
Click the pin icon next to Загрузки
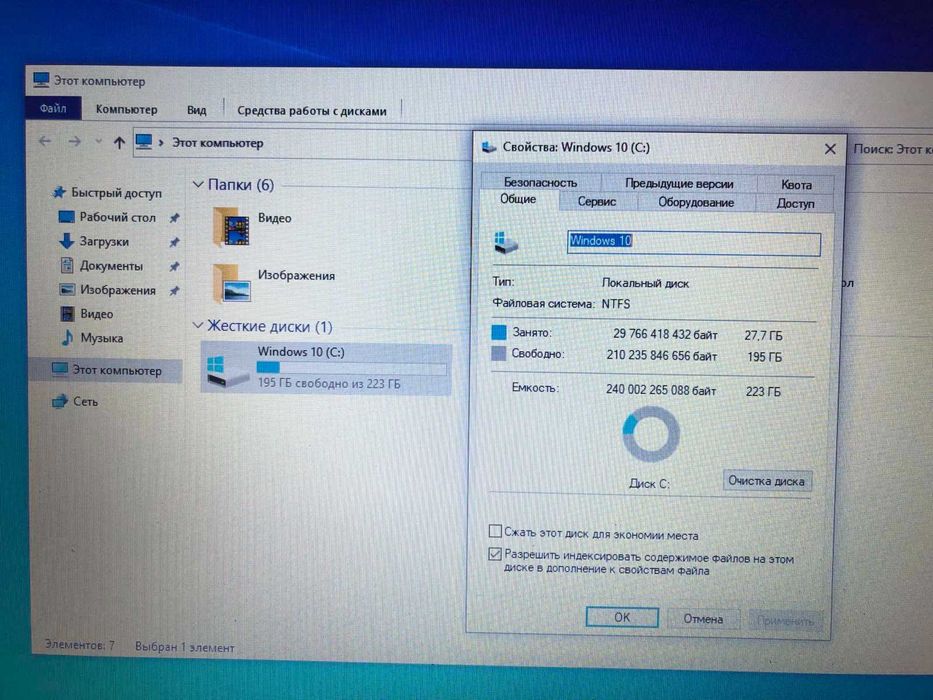coord(174,242)
